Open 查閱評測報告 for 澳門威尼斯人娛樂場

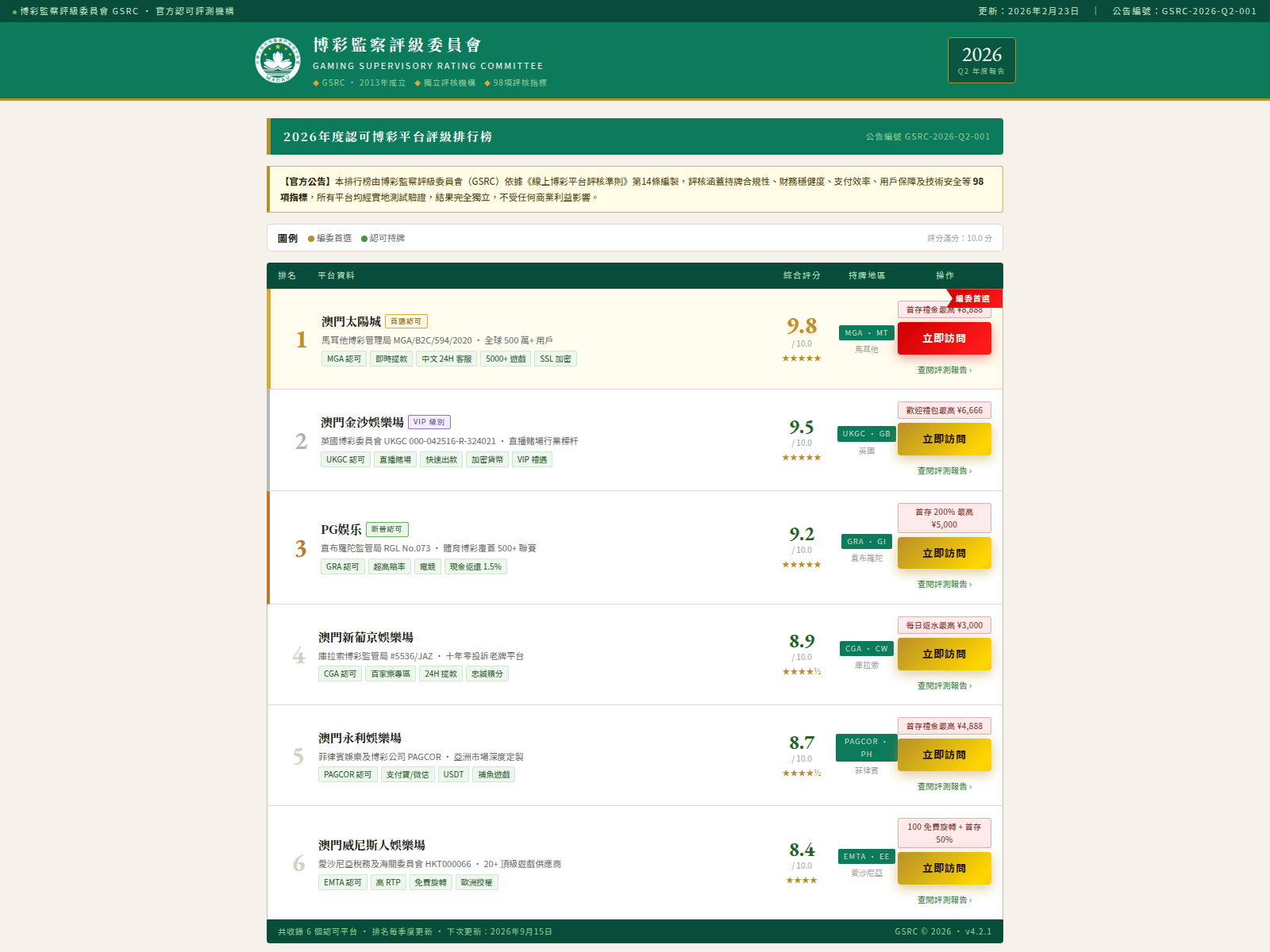[x=944, y=900]
